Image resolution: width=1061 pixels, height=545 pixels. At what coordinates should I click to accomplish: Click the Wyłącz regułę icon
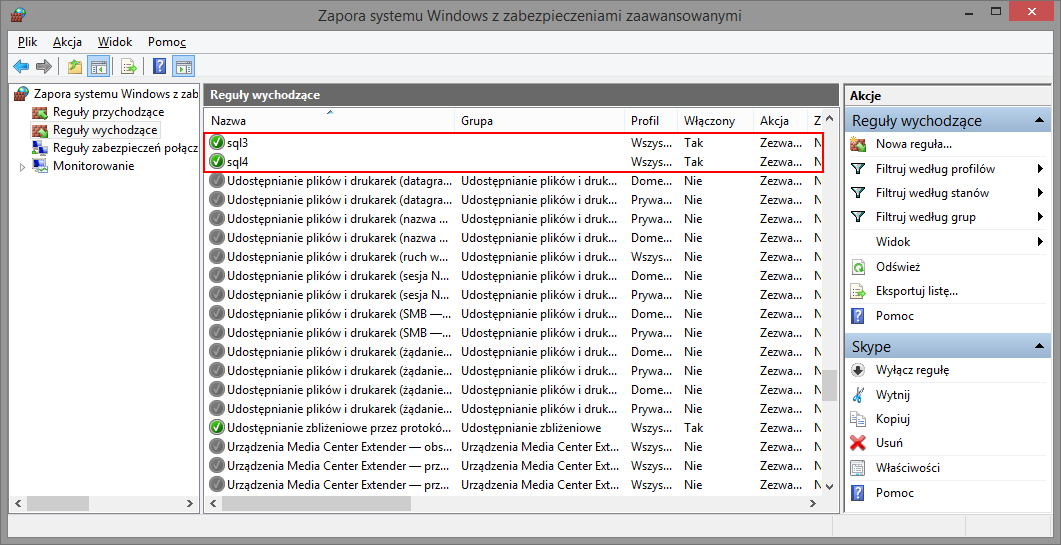pyautogui.click(x=858, y=370)
